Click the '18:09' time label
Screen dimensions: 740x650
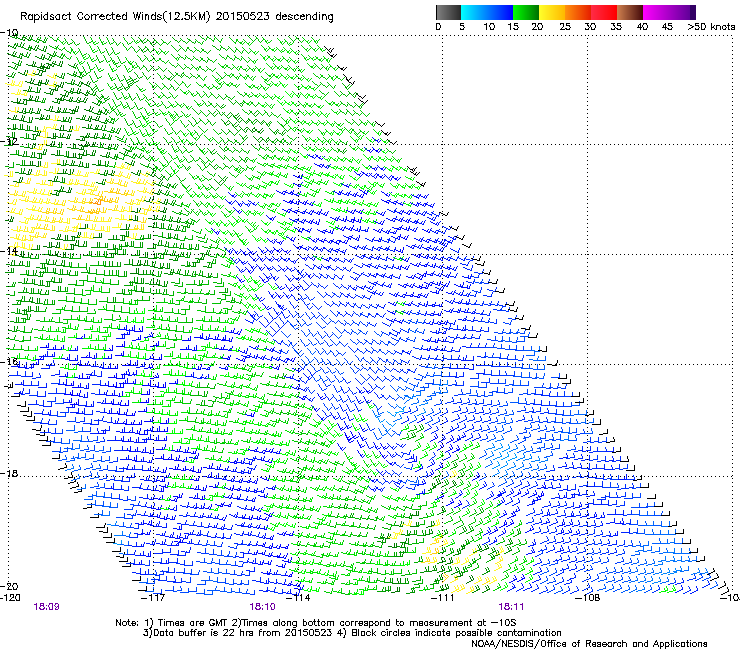(47, 607)
